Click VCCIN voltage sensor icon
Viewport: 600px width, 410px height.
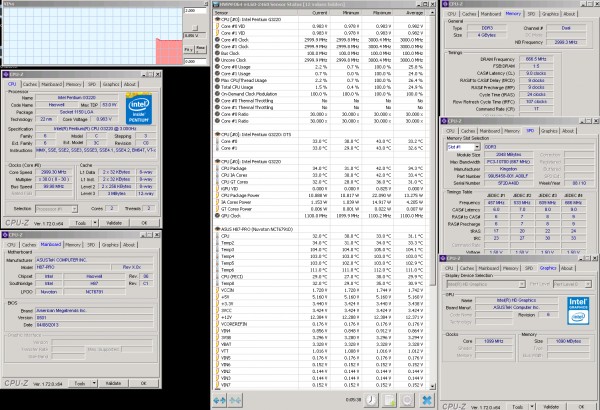tap(217, 290)
